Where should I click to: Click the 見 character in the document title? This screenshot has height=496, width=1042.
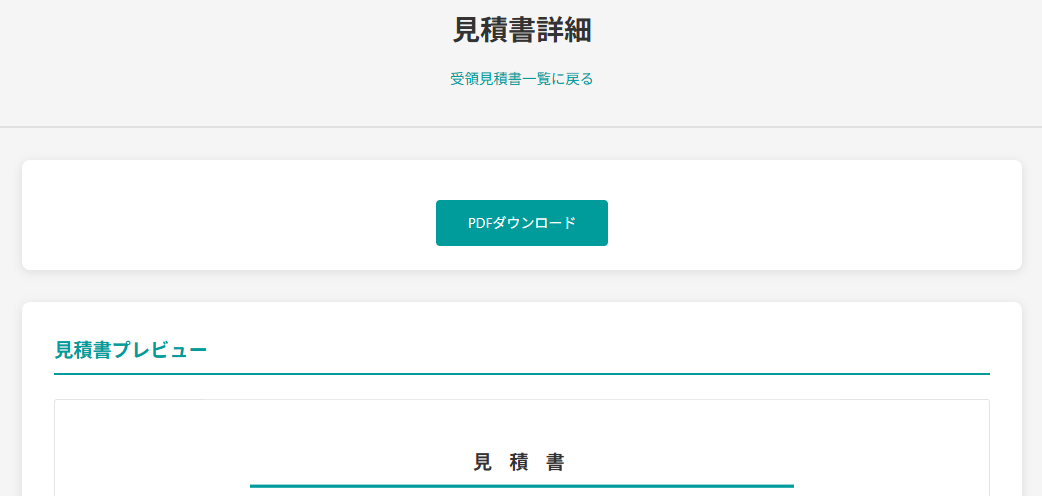pos(482,462)
